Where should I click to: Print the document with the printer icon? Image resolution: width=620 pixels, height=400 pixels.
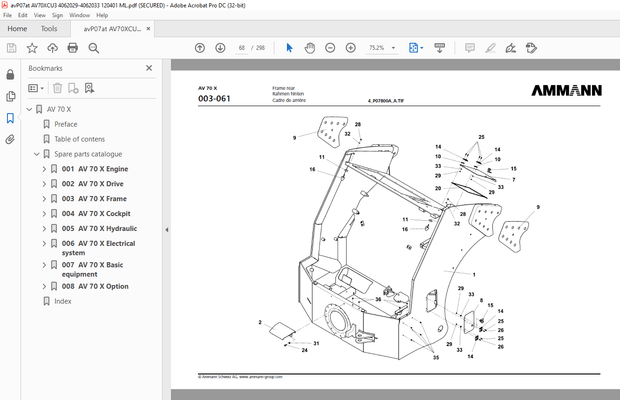73,48
